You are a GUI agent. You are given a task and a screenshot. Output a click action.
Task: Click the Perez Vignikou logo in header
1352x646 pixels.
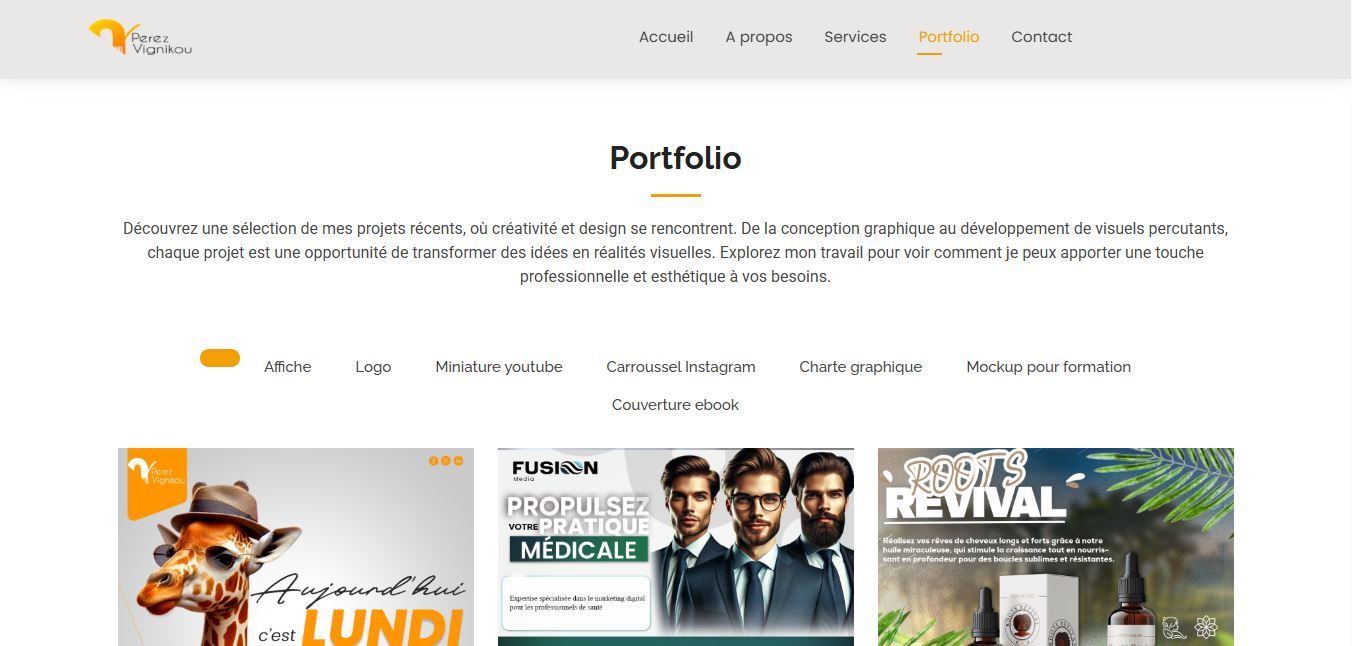[140, 38]
